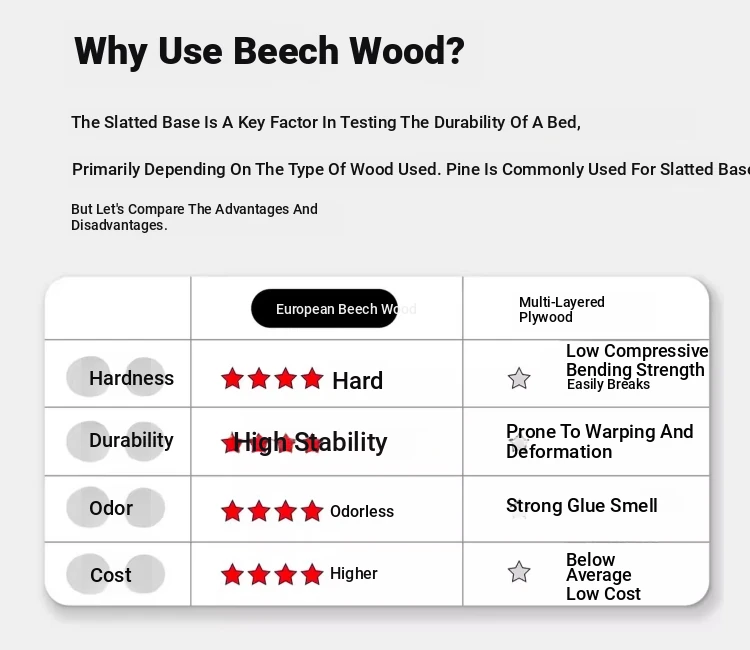The image size is (750, 650).
Task: Click the Easily Breaks text
Action: tap(608, 384)
